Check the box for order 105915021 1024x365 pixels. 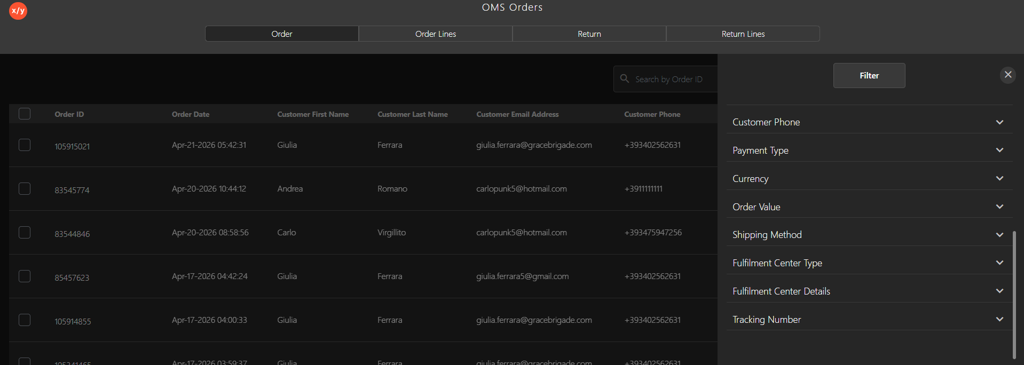coord(25,145)
